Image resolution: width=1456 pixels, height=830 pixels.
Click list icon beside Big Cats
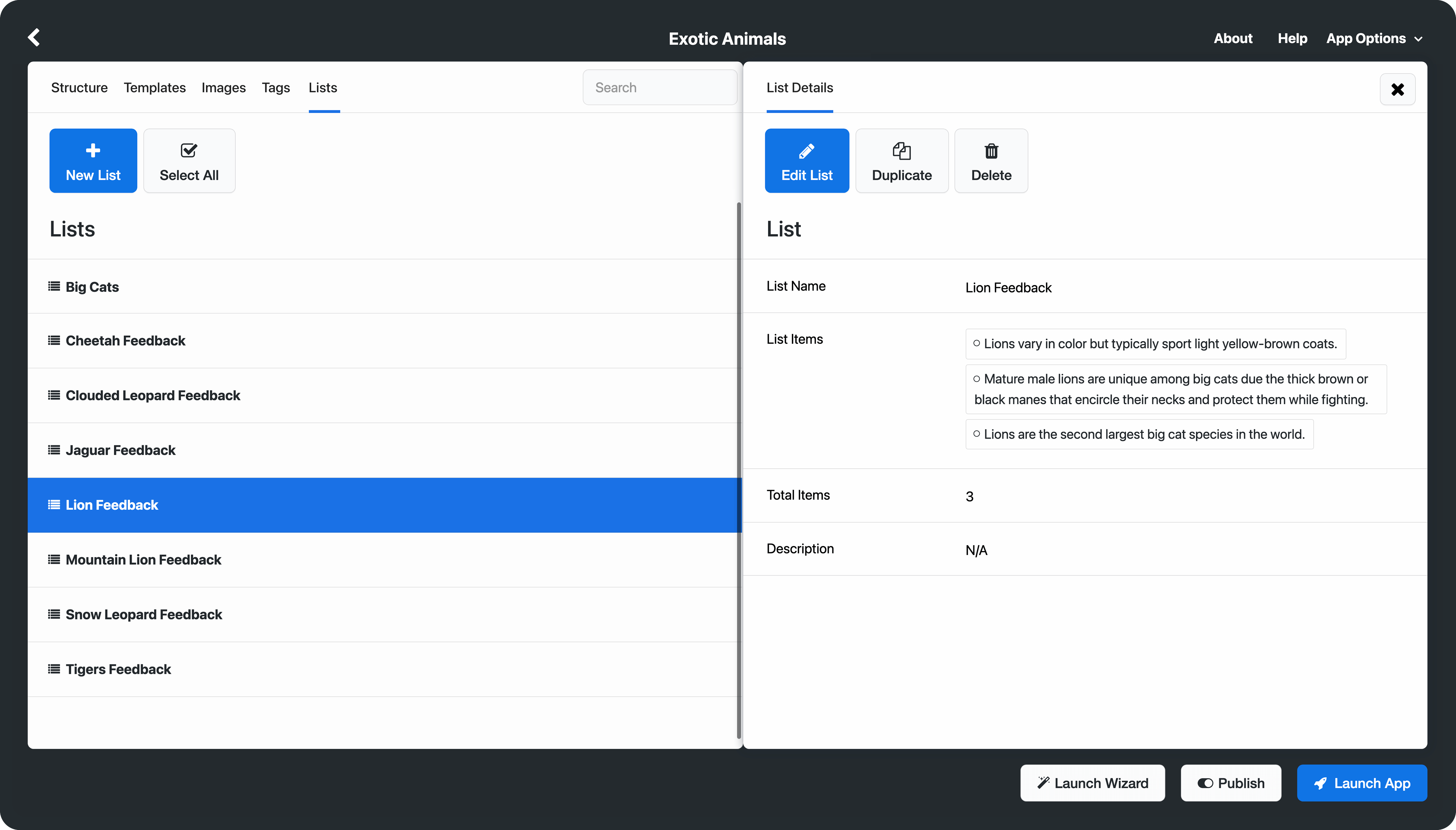(x=54, y=286)
